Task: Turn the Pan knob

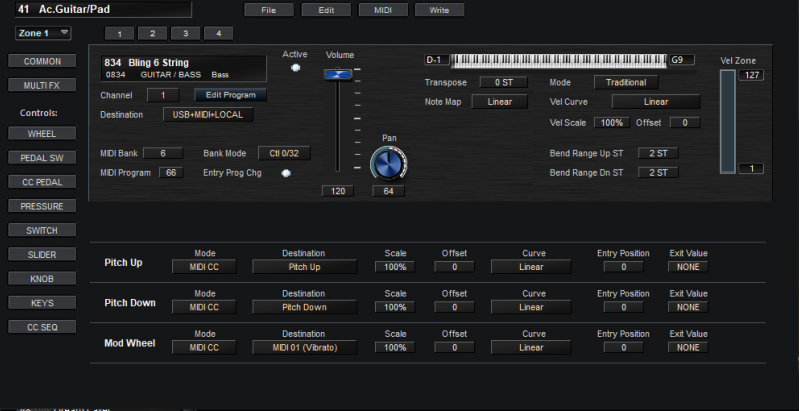Action: click(388, 163)
